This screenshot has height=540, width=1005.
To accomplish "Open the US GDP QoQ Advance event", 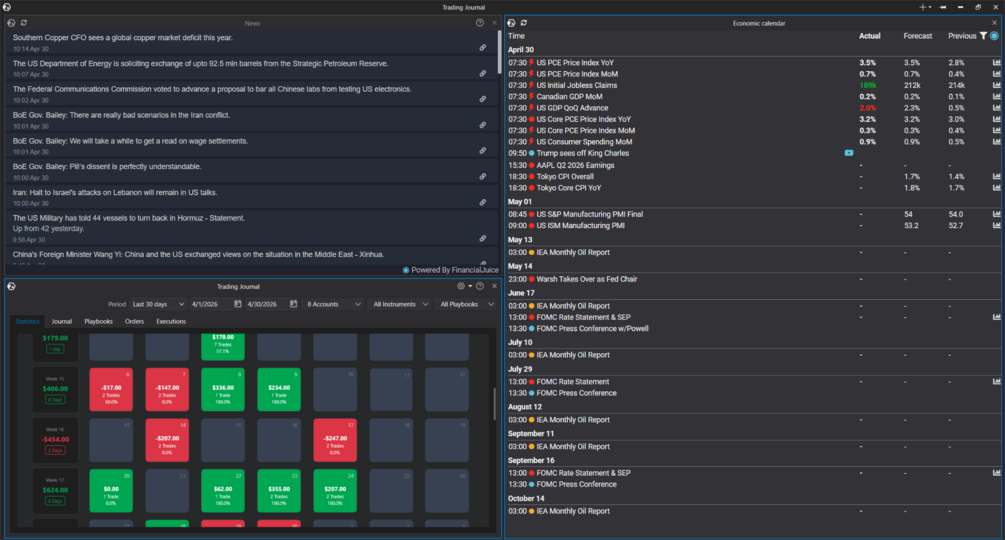I will pyautogui.click(x=572, y=108).
